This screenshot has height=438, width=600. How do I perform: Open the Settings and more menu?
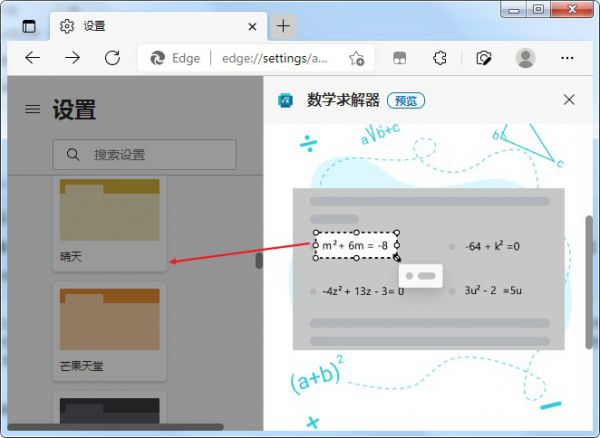point(567,58)
